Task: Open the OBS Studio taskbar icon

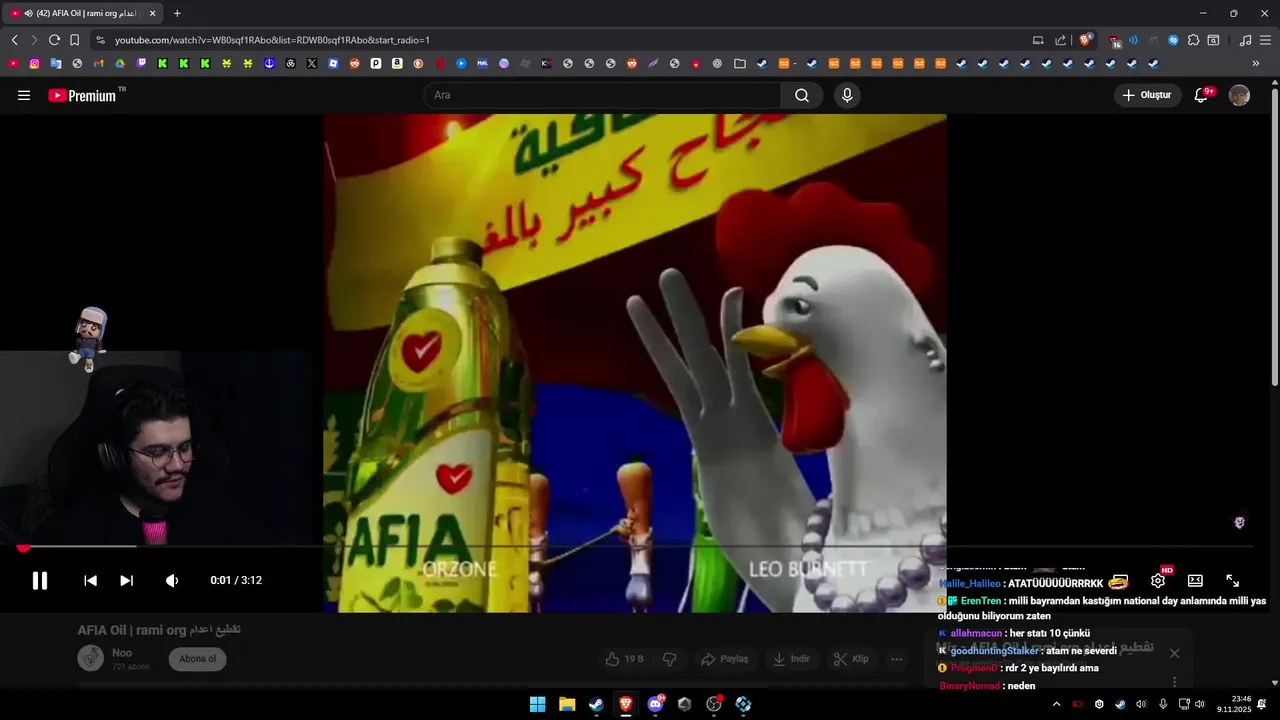Action: pos(714,704)
